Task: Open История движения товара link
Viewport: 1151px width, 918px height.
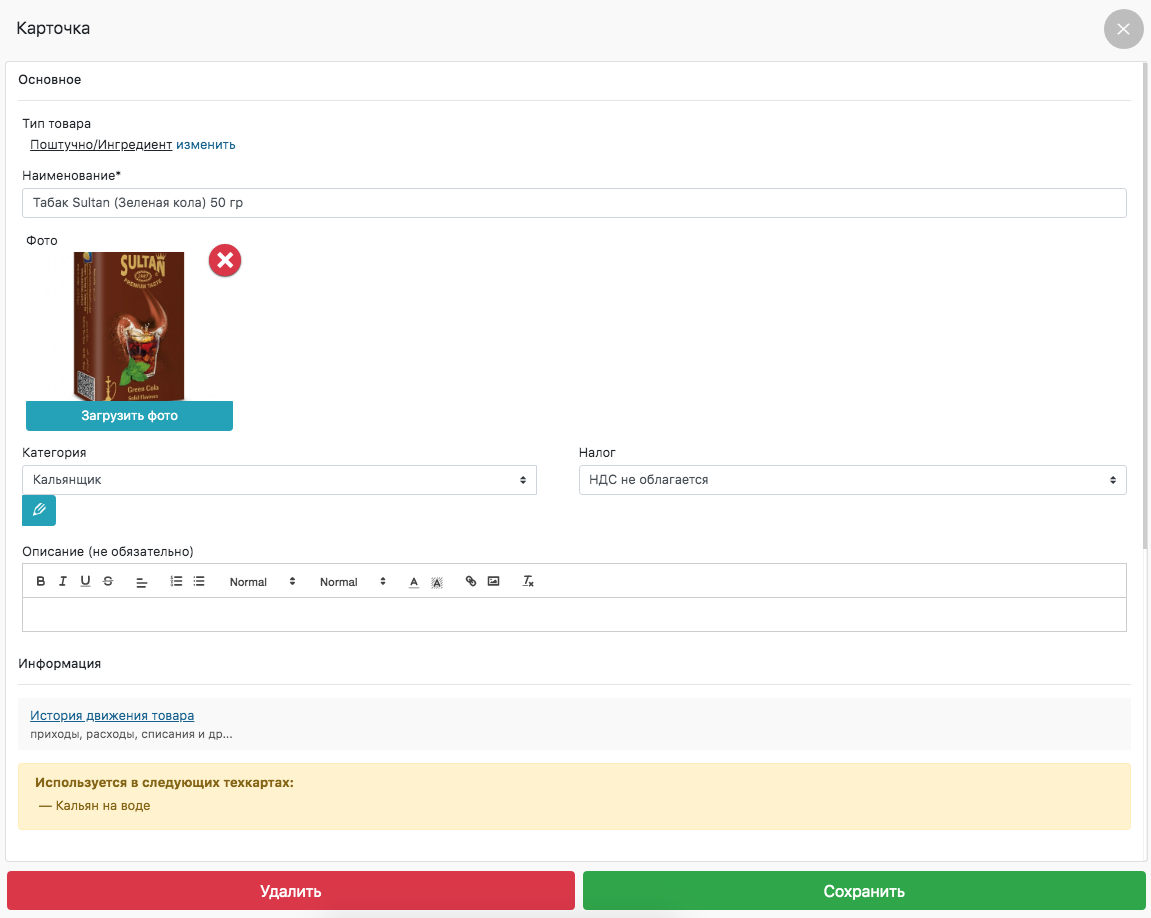Action: tap(112, 716)
